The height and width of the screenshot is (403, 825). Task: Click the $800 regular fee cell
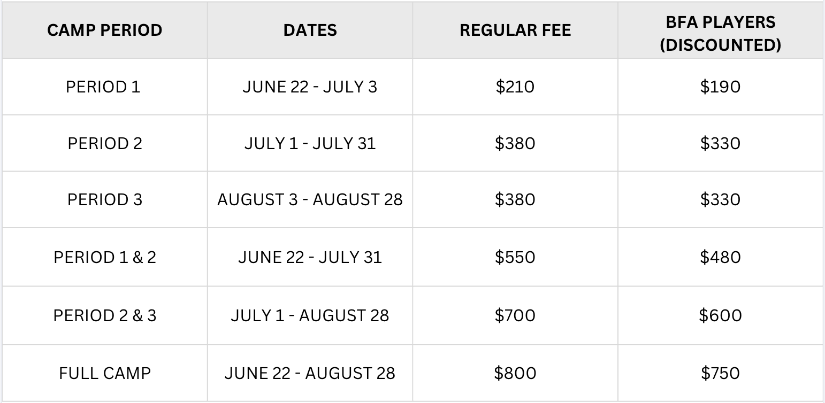click(x=515, y=373)
